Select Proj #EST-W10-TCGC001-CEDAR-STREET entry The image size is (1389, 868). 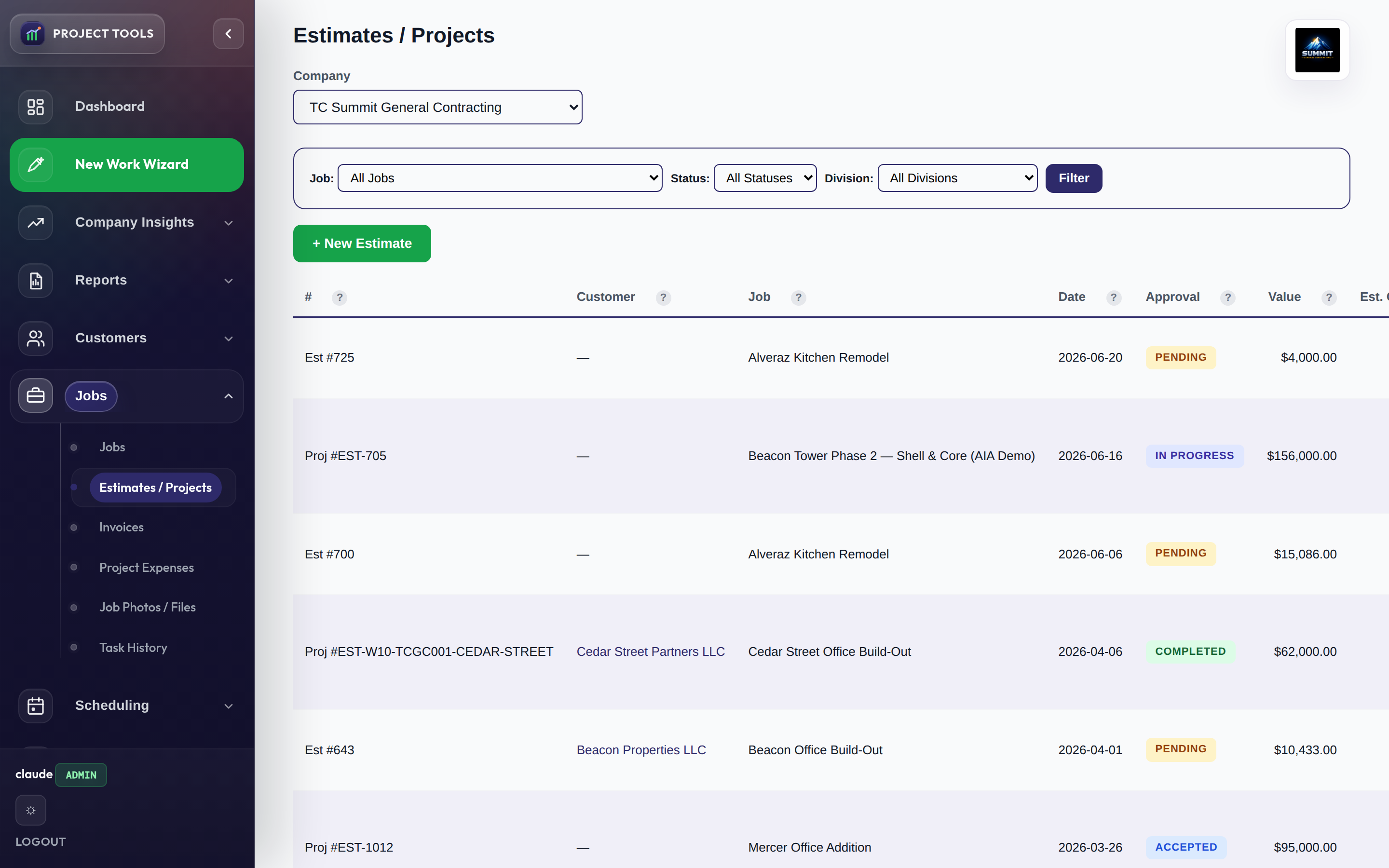pos(429,651)
